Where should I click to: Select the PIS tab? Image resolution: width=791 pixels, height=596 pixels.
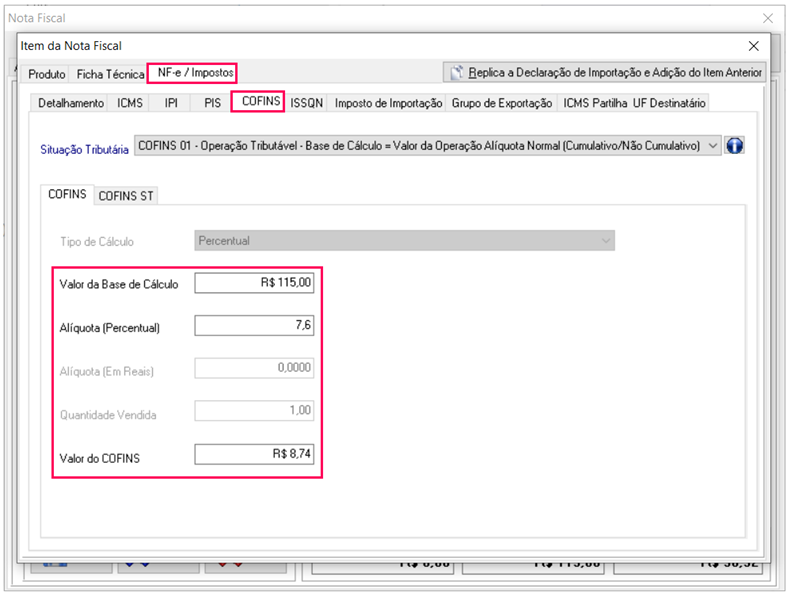(212, 103)
